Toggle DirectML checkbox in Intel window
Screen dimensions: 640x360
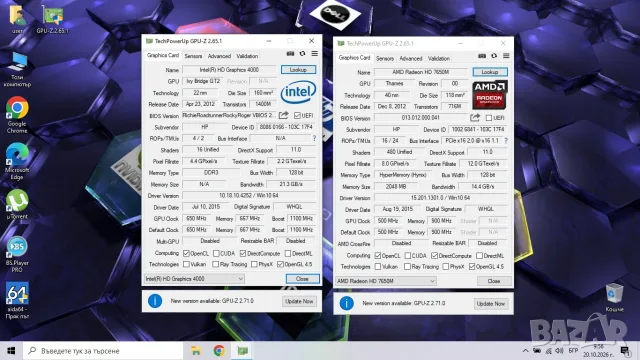tap(288, 253)
